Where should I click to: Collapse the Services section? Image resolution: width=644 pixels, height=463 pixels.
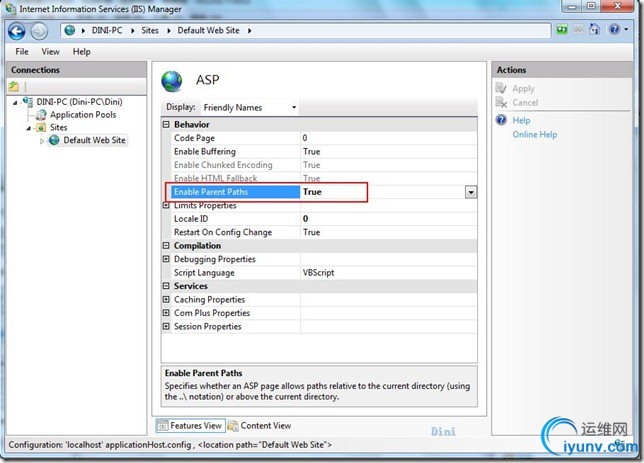point(166,286)
